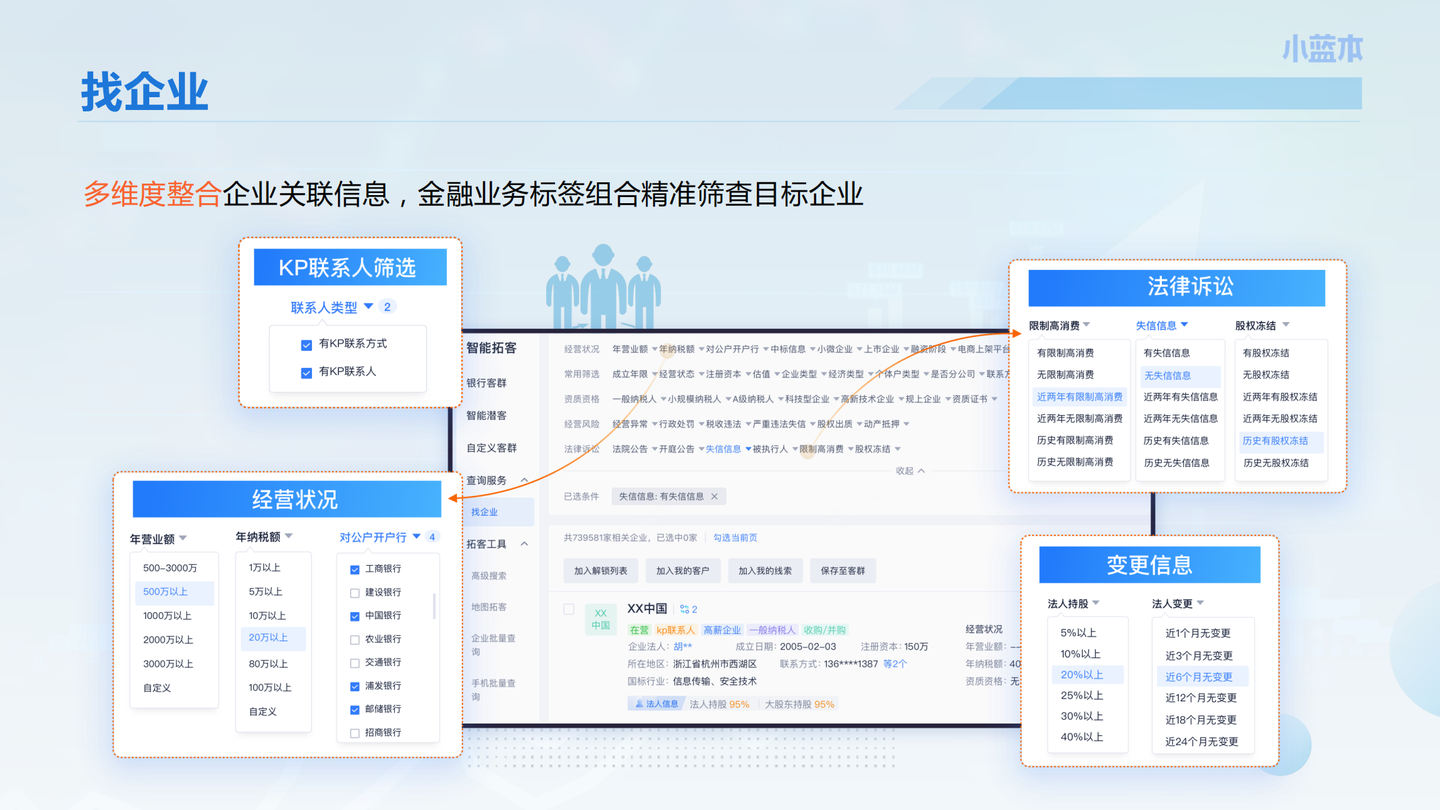Open 地图拓客 in sidebar

tap(489, 607)
